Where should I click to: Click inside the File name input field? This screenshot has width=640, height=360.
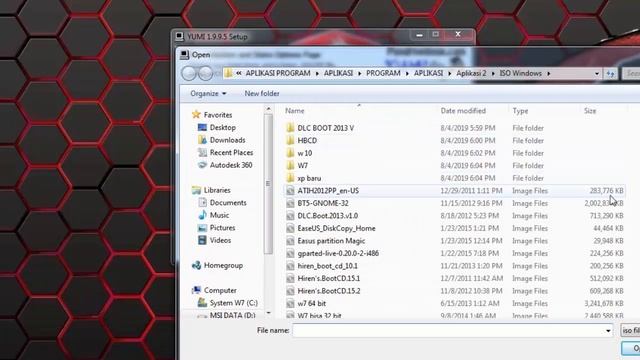pos(448,331)
